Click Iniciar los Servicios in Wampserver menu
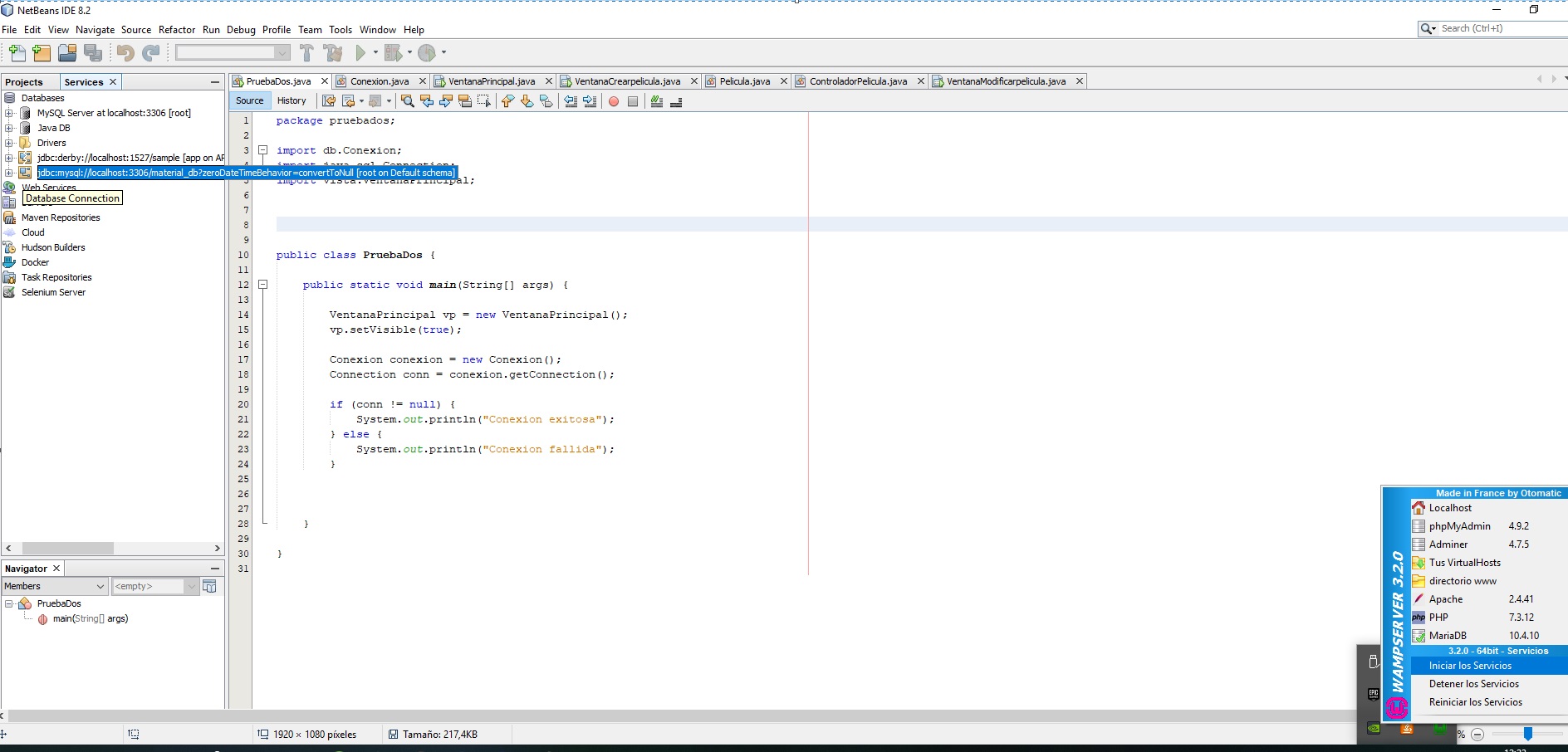The image size is (1568, 752). [1488, 666]
